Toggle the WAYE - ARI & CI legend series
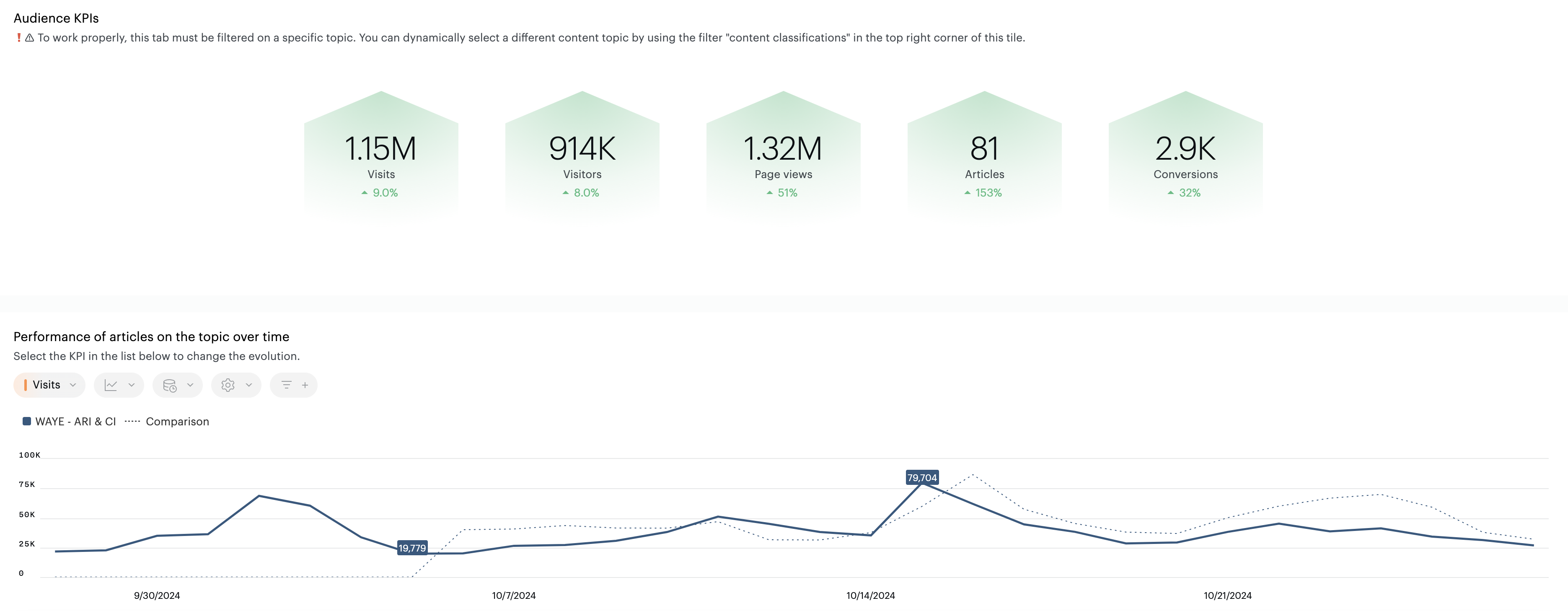 (75, 422)
